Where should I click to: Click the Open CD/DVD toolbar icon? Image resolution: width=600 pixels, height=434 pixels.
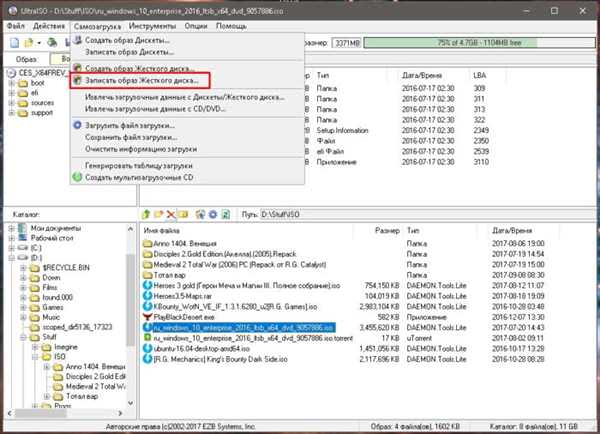pos(52,42)
